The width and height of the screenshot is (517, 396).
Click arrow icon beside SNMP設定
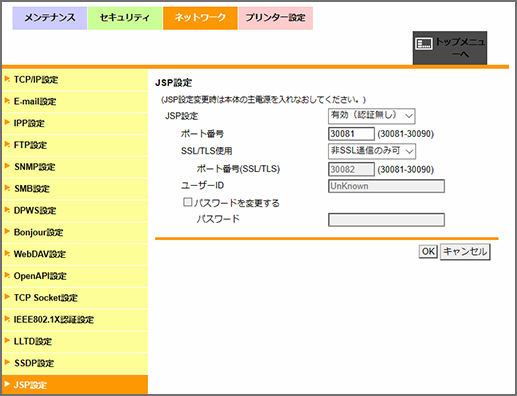point(7,166)
